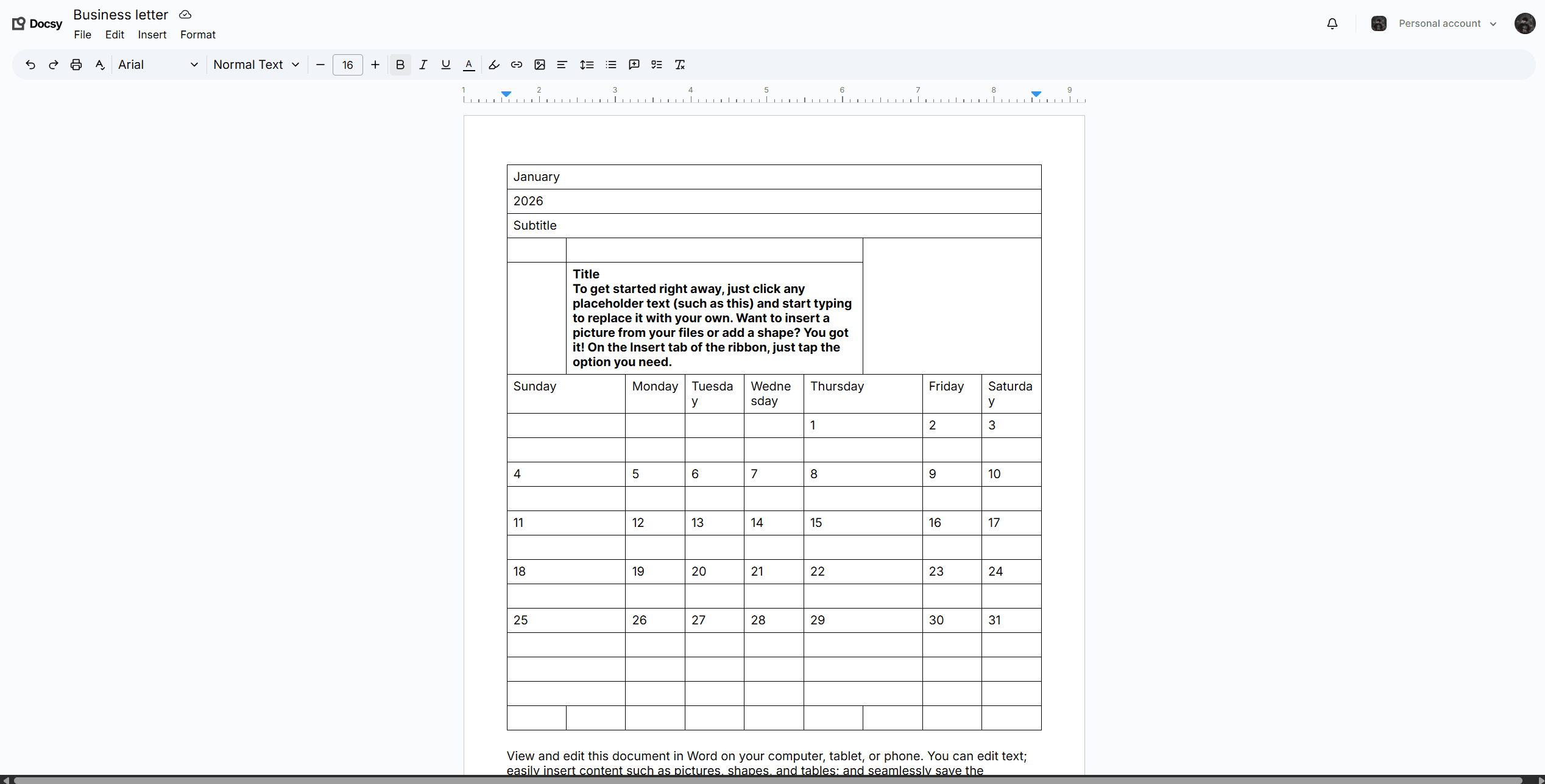1545x784 pixels.
Task: Click the calendar cell with date 15
Action: point(863,523)
